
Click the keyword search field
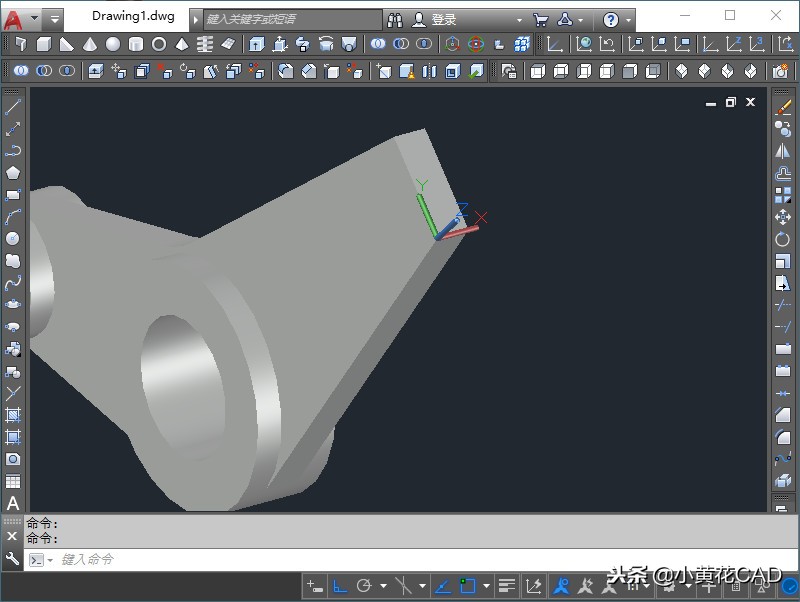click(x=292, y=20)
